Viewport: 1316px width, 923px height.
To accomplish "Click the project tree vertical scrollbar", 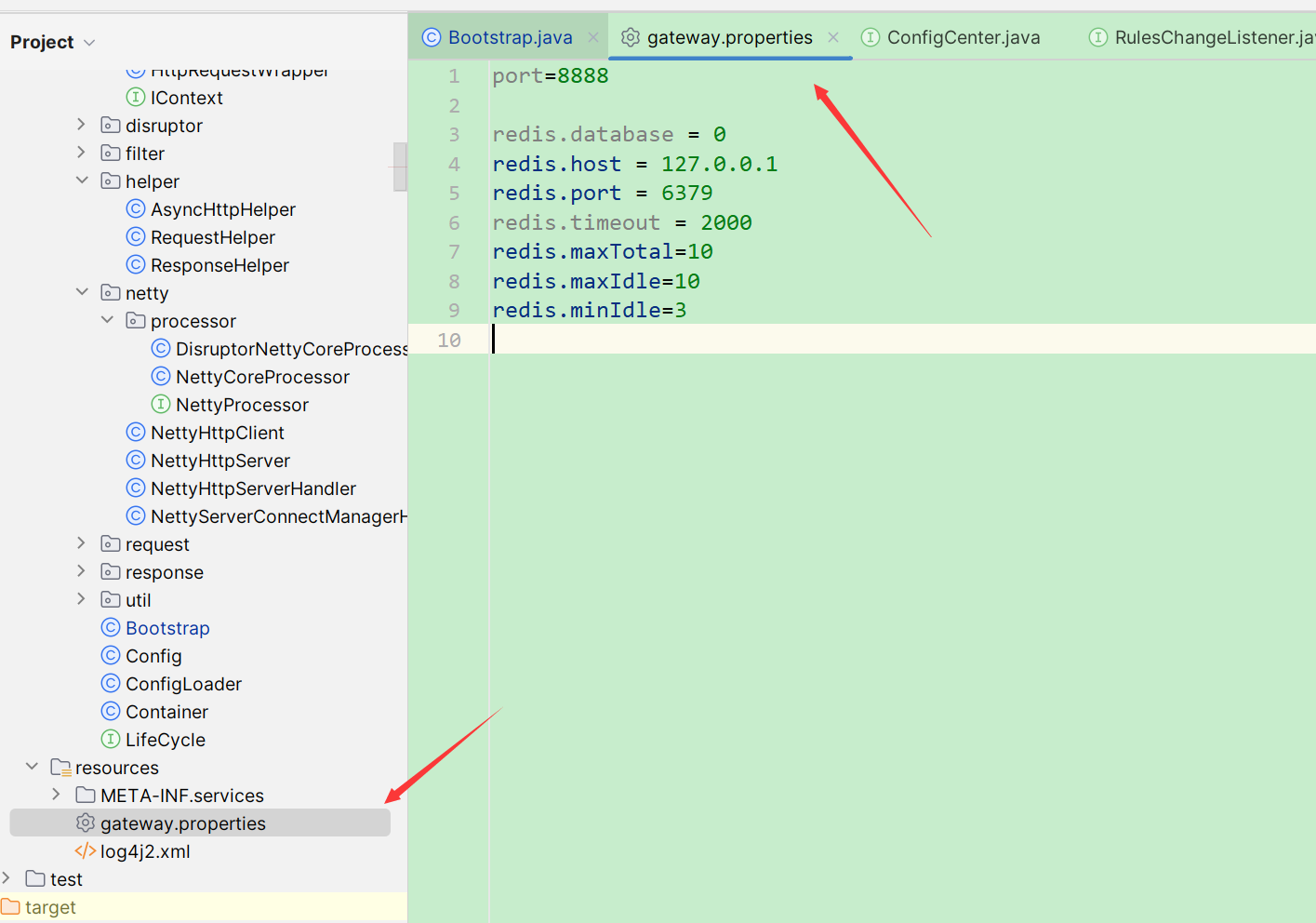I will [x=400, y=167].
